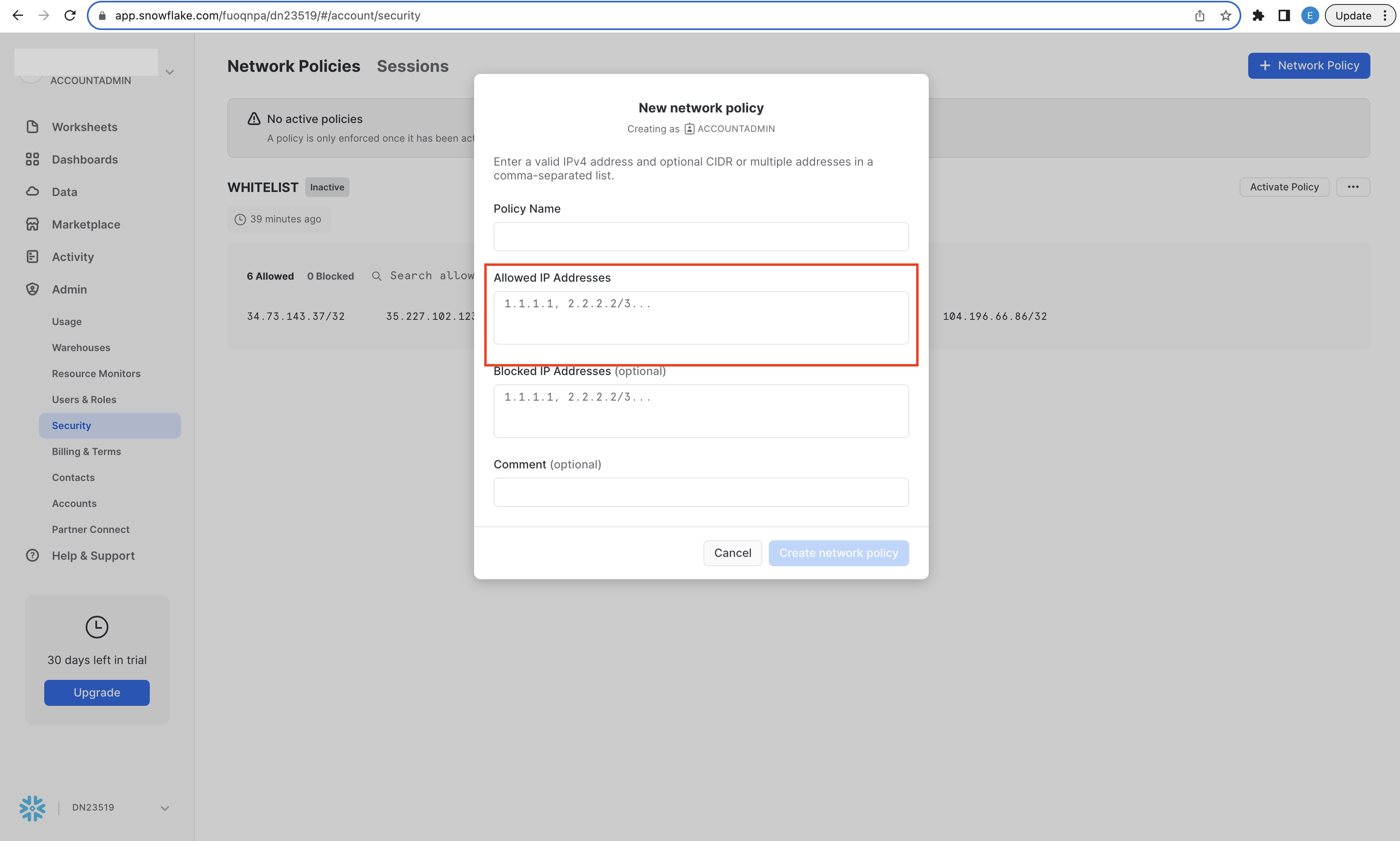Toggle the browser side panel icon
The width and height of the screenshot is (1400, 841).
tap(1284, 15)
